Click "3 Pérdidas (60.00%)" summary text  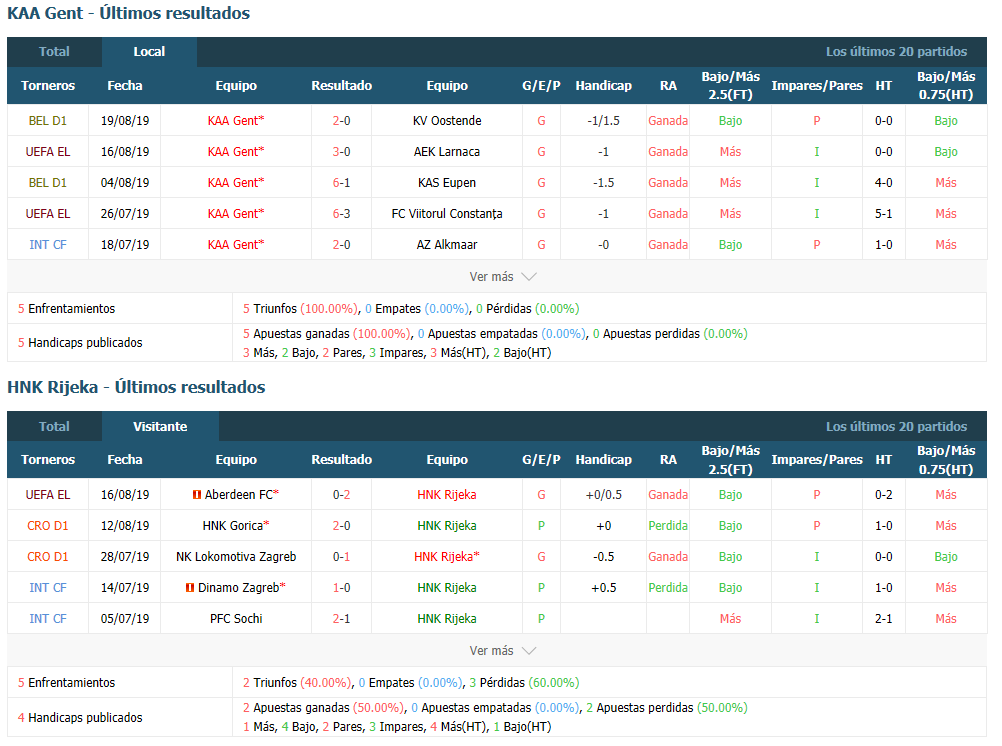[x=524, y=683]
